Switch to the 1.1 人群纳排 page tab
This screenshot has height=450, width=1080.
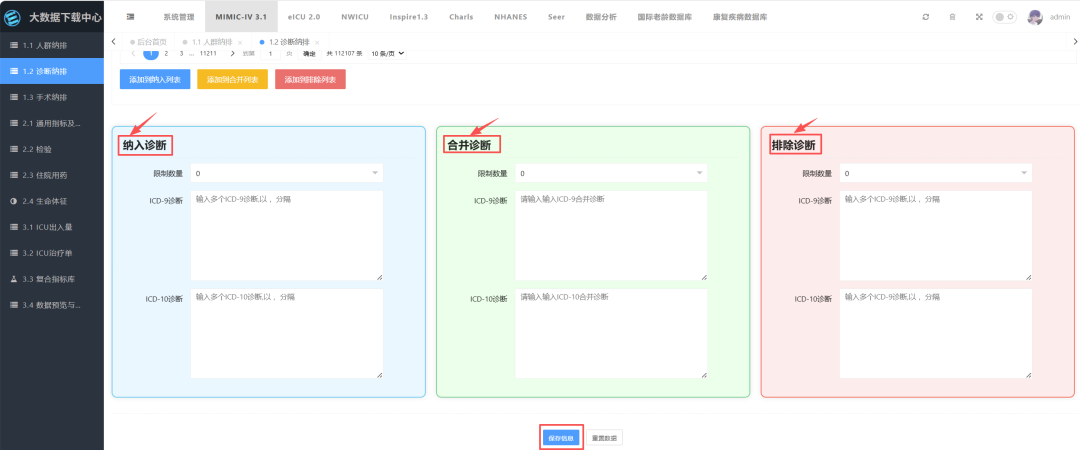tap(211, 42)
